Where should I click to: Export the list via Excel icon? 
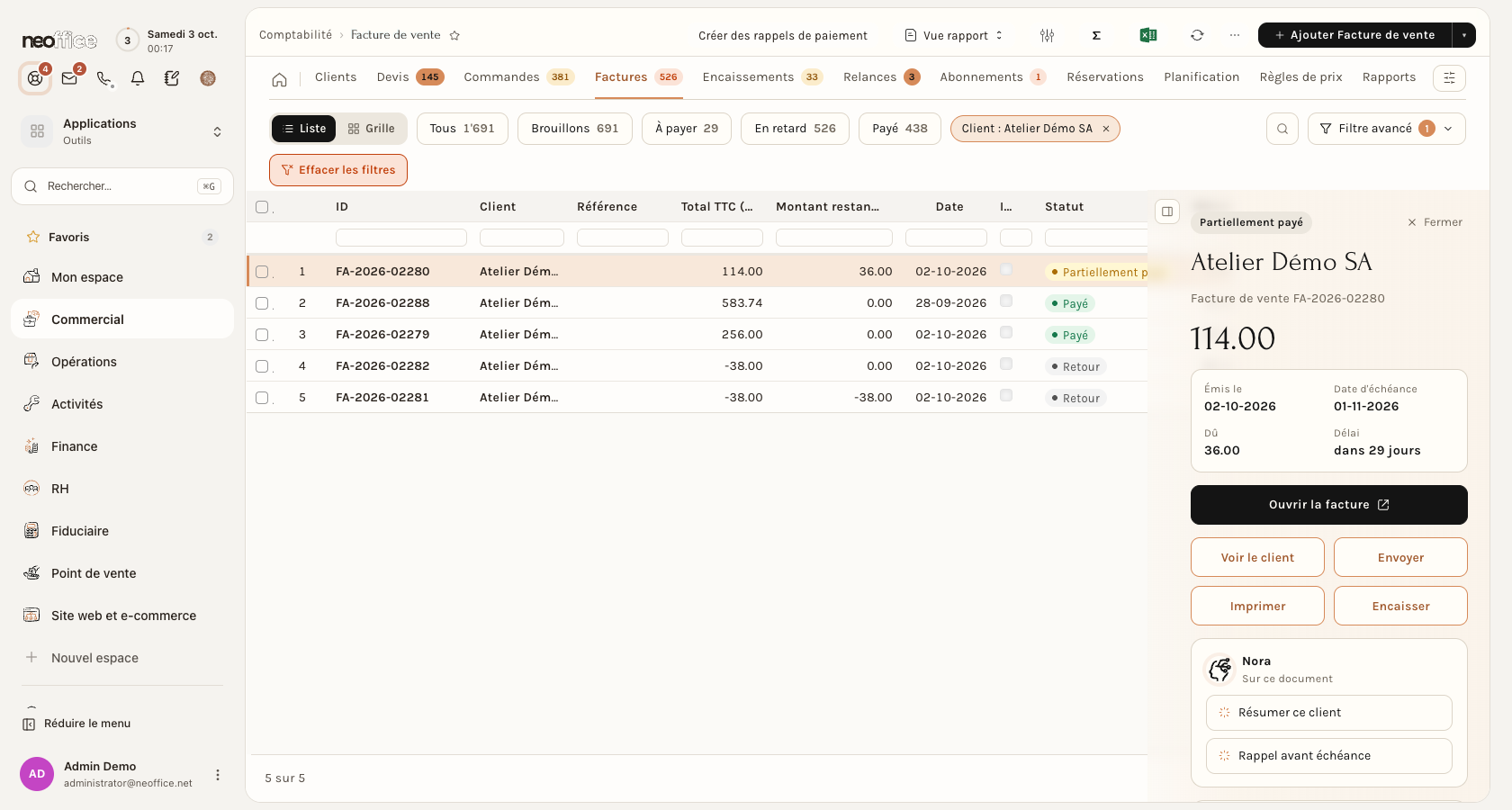click(1147, 35)
